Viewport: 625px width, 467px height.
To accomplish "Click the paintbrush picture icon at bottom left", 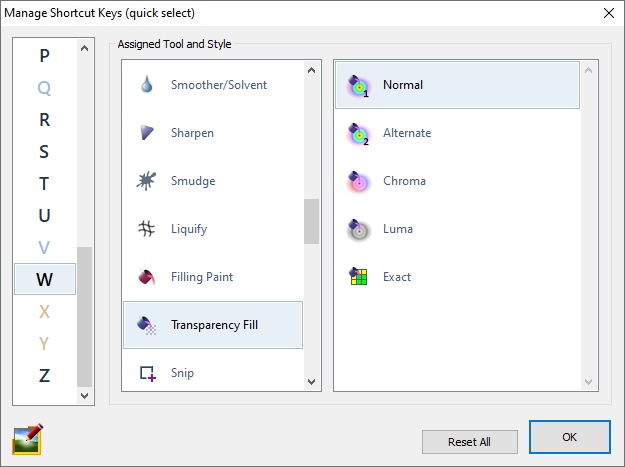I will coord(28,439).
